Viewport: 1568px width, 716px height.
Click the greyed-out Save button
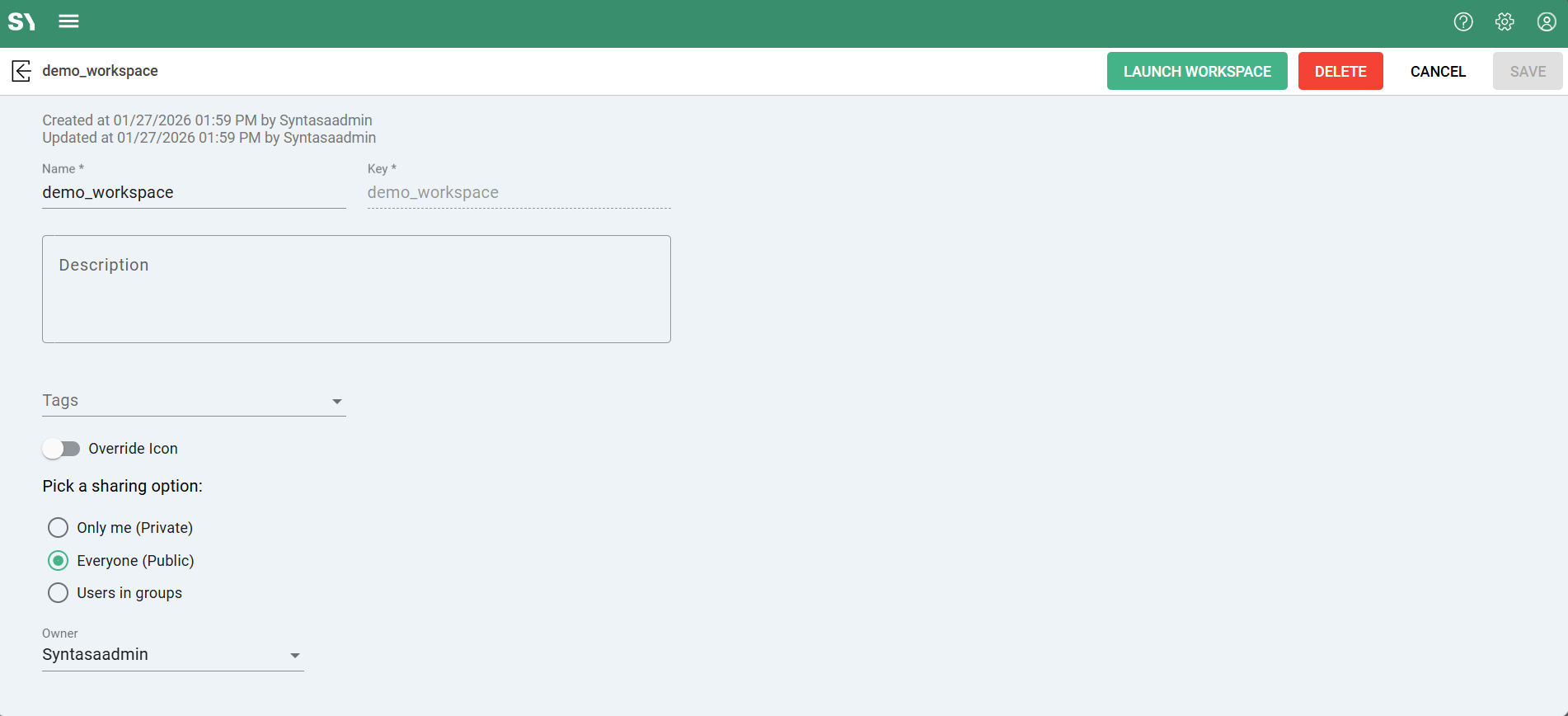(x=1527, y=72)
